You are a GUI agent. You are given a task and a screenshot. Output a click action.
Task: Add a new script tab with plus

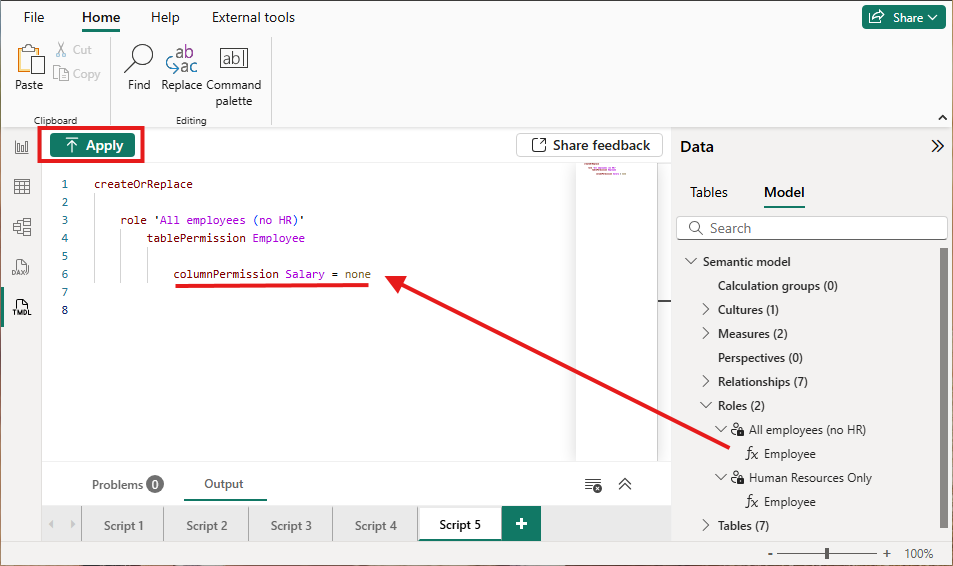pos(521,523)
